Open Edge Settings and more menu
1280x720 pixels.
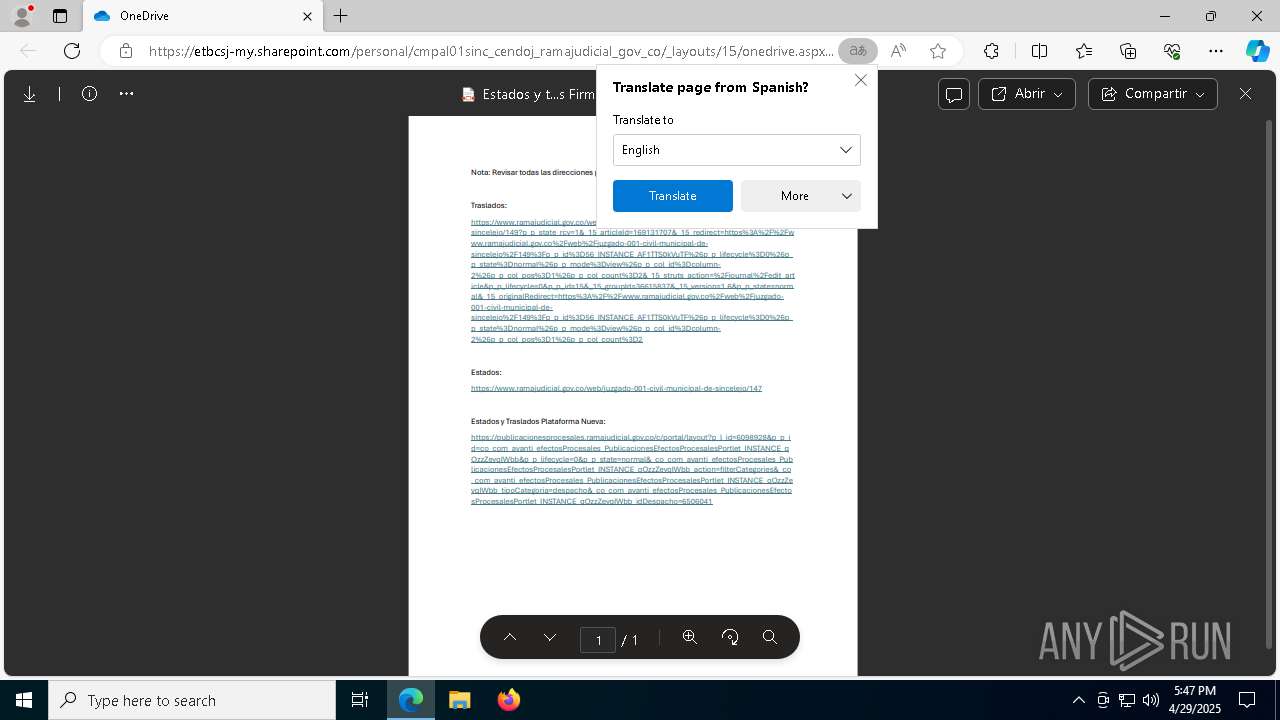pos(1216,51)
